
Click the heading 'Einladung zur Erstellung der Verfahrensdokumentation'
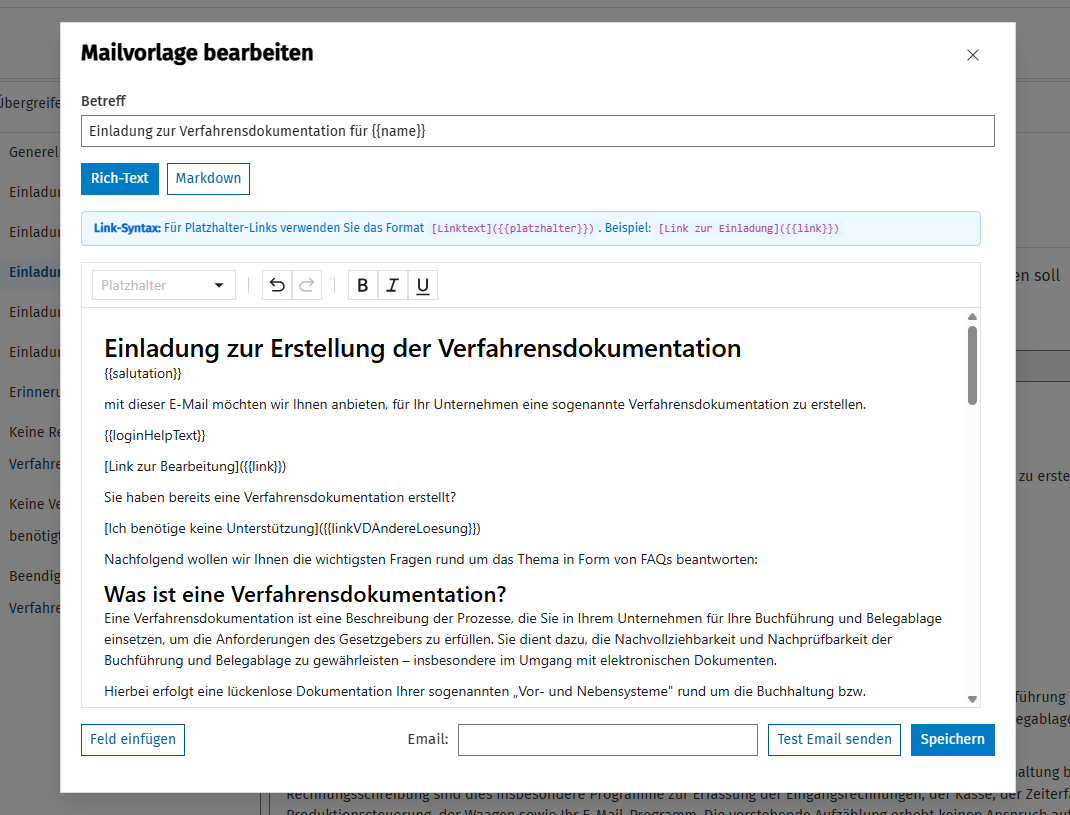[422, 348]
